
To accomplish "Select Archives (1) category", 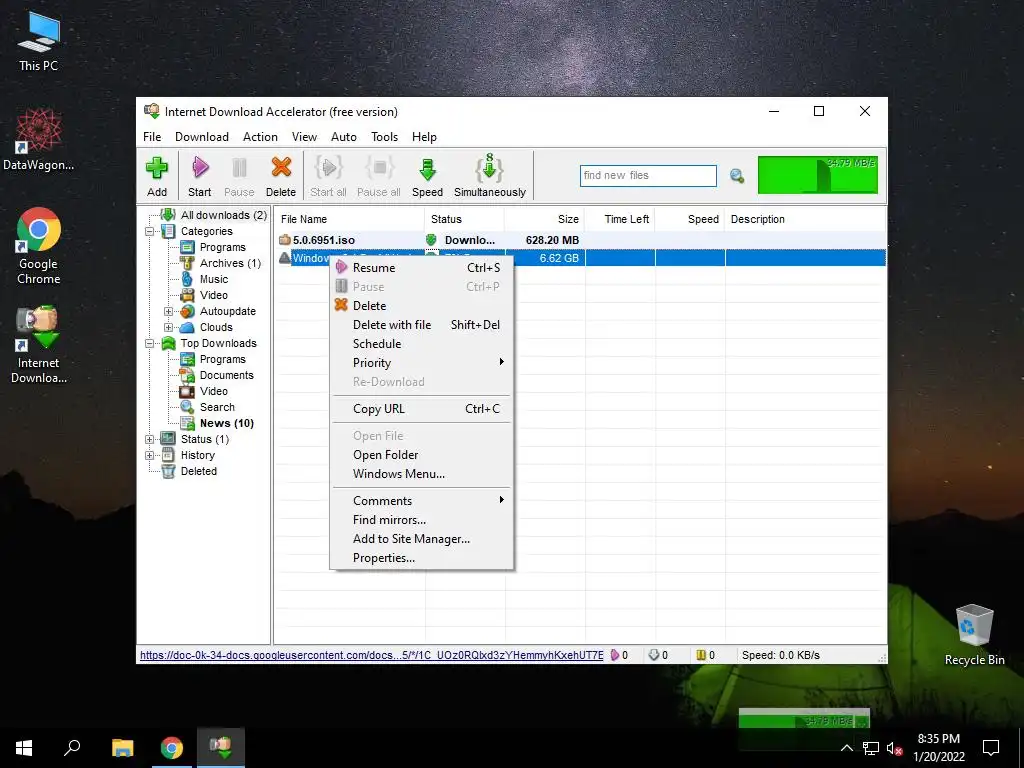I will [230, 263].
